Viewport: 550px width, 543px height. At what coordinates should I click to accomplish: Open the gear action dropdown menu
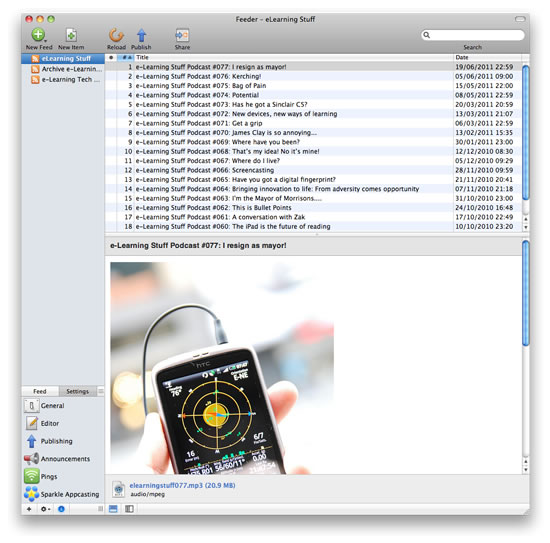pyautogui.click(x=45, y=509)
